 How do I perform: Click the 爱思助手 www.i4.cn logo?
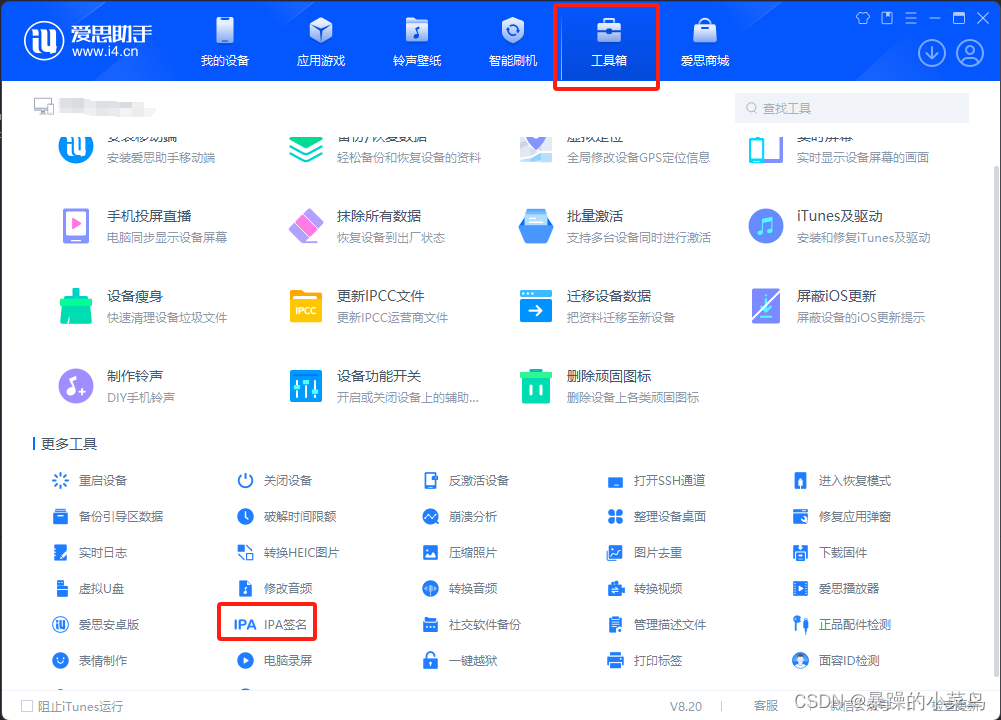tap(89, 40)
